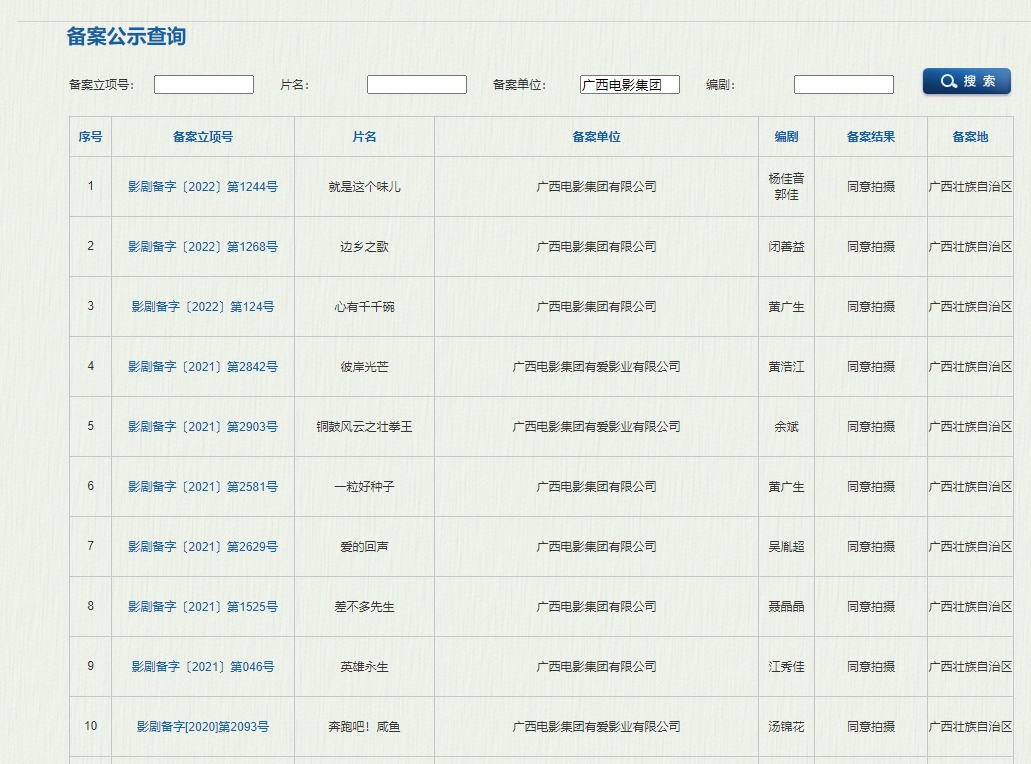Select film title 奔跑吧！咸鱼
1031x764 pixels.
(364, 727)
